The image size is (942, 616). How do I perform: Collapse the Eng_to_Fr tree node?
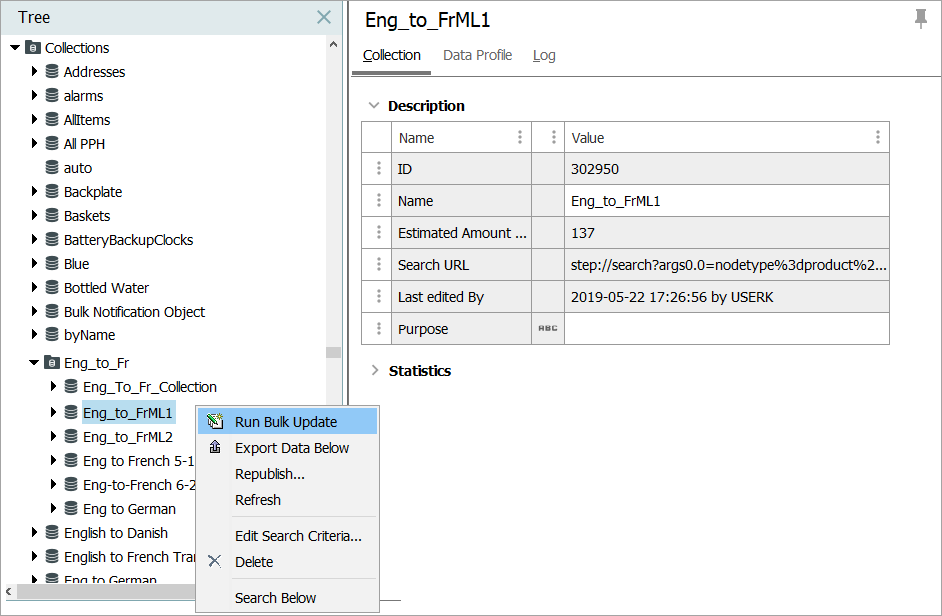(34, 363)
